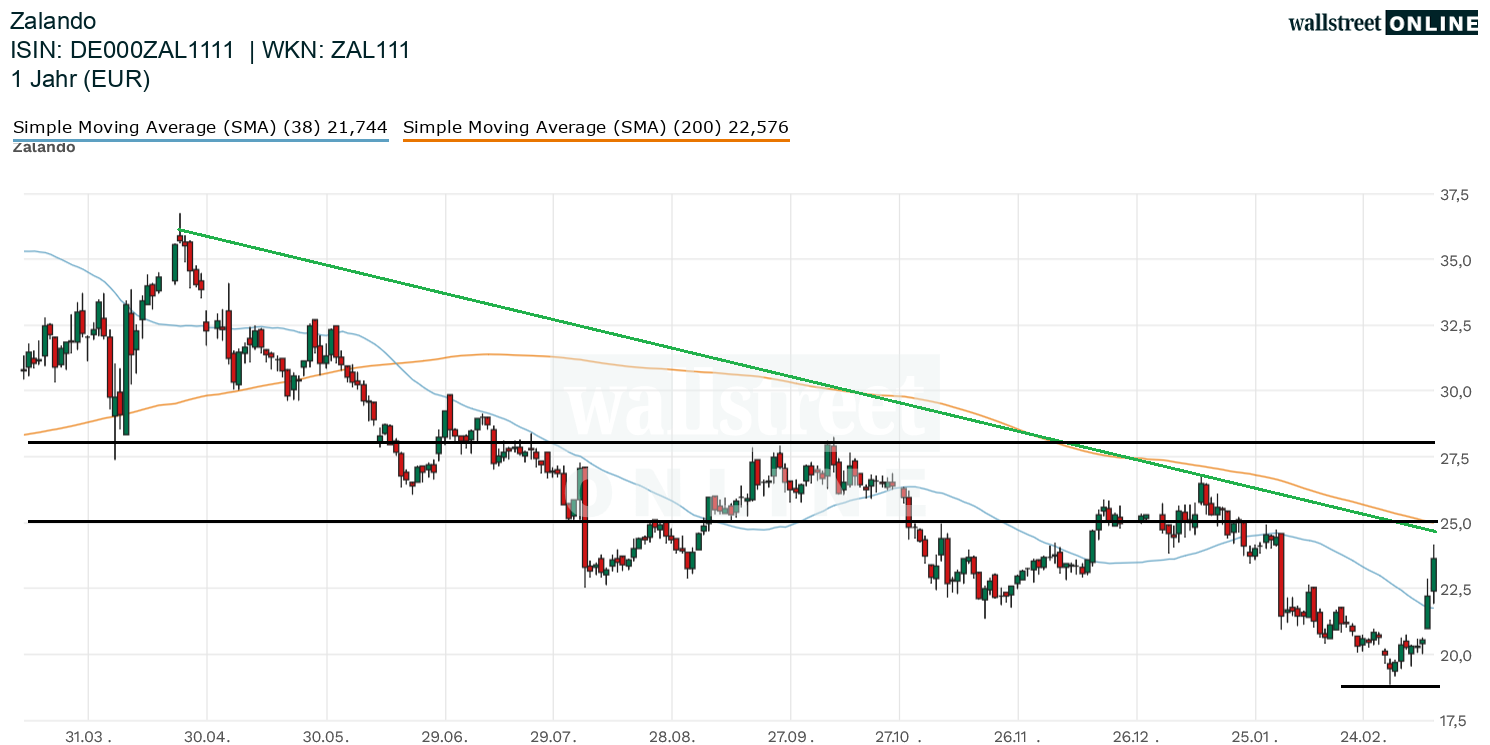Toggle the SMA (38) legend entry
This screenshot has width=1490, height=745.
(200, 127)
